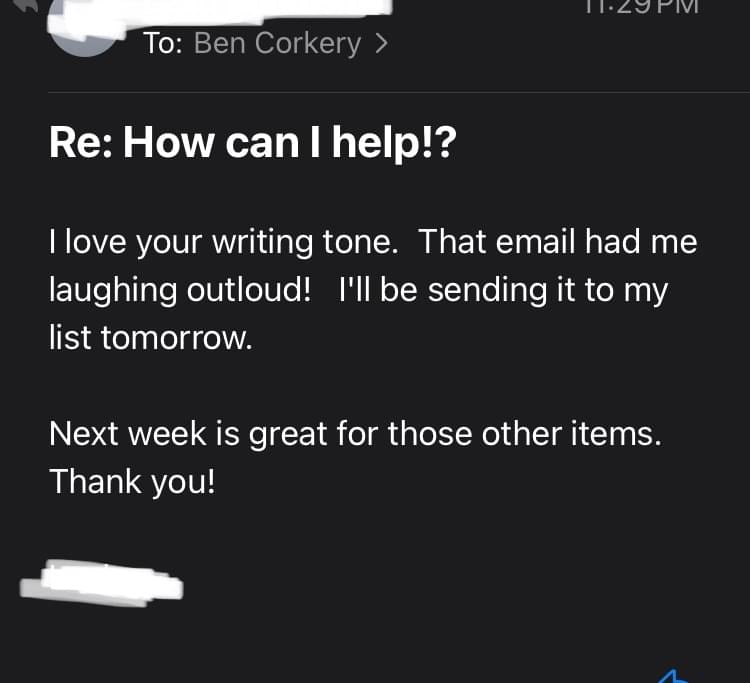Tap the closing "Thank you!" text
The image size is (750, 683).
(132, 482)
